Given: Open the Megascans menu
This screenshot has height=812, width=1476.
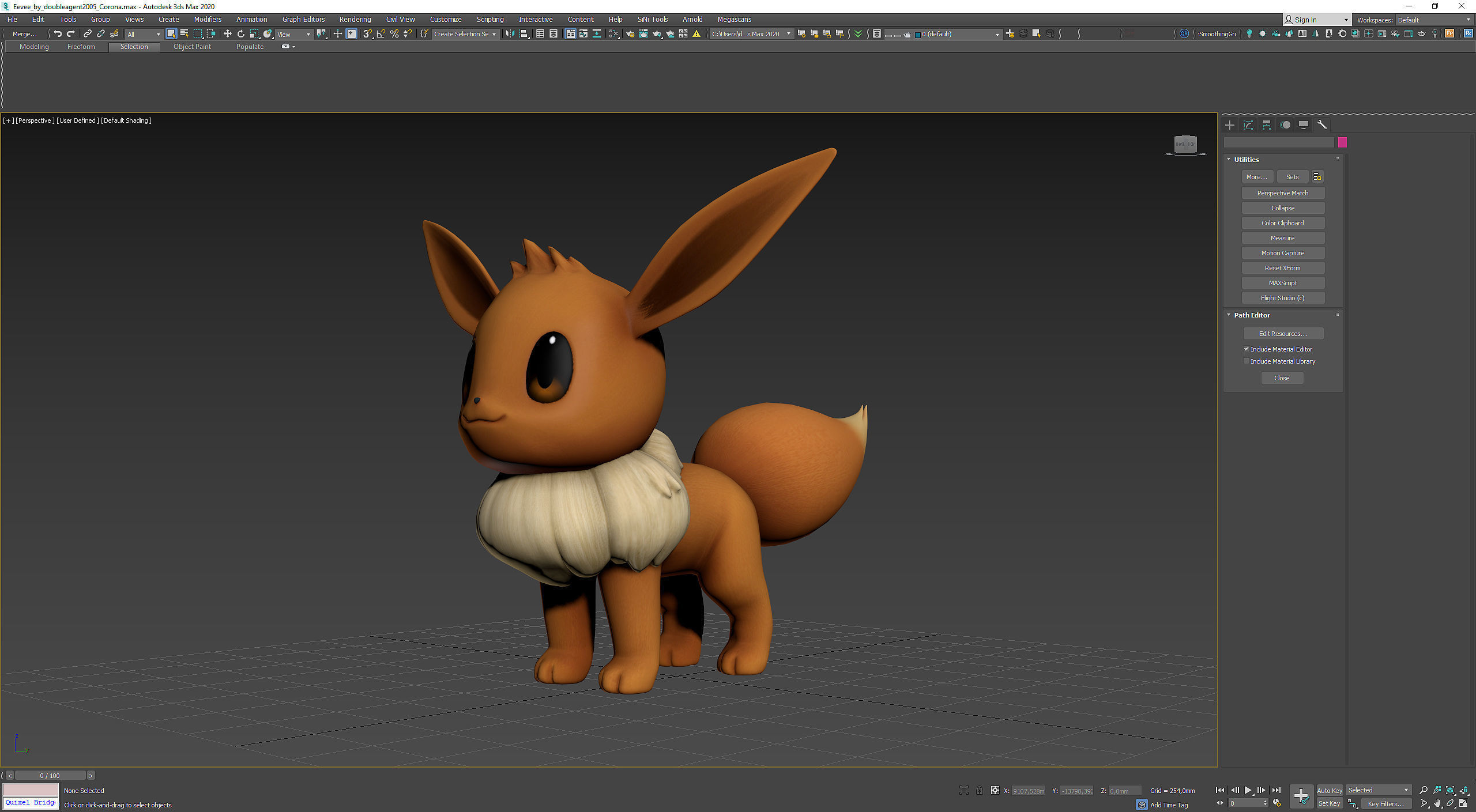Looking at the screenshot, I should pyautogui.click(x=734, y=20).
